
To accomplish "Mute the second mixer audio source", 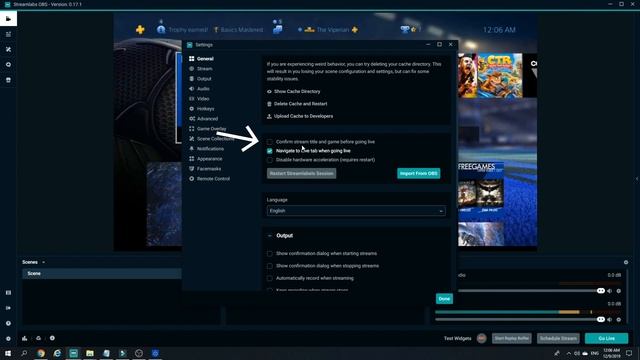I will click(609, 320).
